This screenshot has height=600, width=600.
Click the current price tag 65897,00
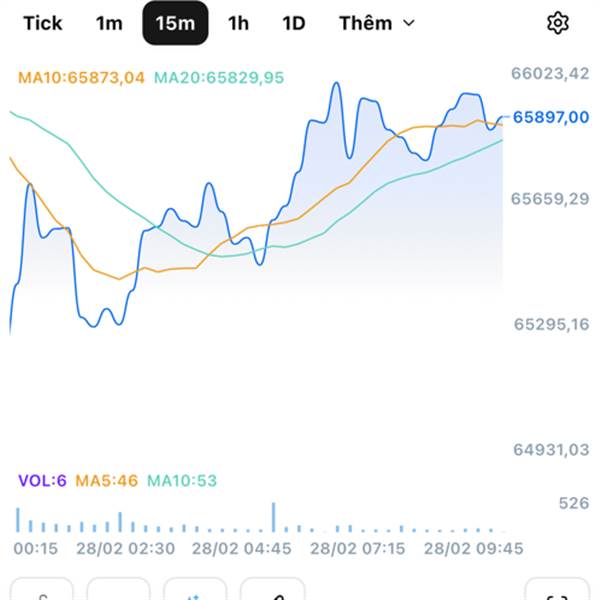(550, 117)
